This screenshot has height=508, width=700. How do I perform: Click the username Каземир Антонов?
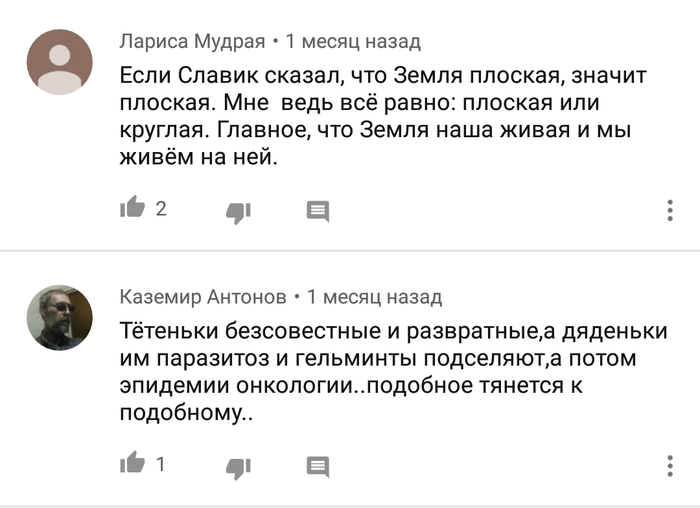(203, 297)
